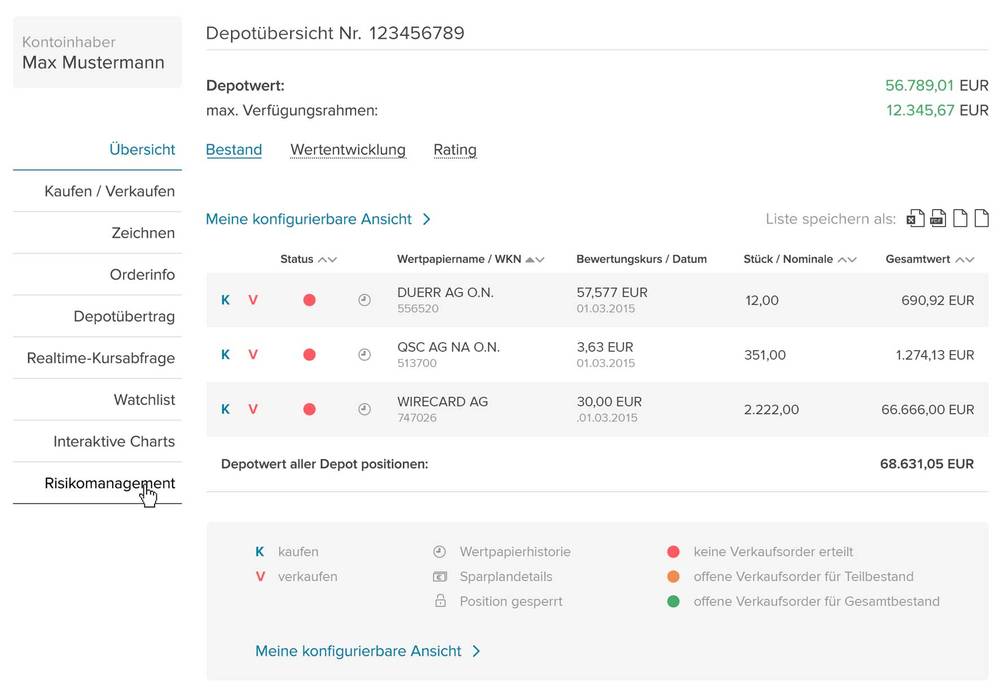Click red status dot in QSC AG row
The height and width of the screenshot is (698, 1002).
(x=309, y=355)
